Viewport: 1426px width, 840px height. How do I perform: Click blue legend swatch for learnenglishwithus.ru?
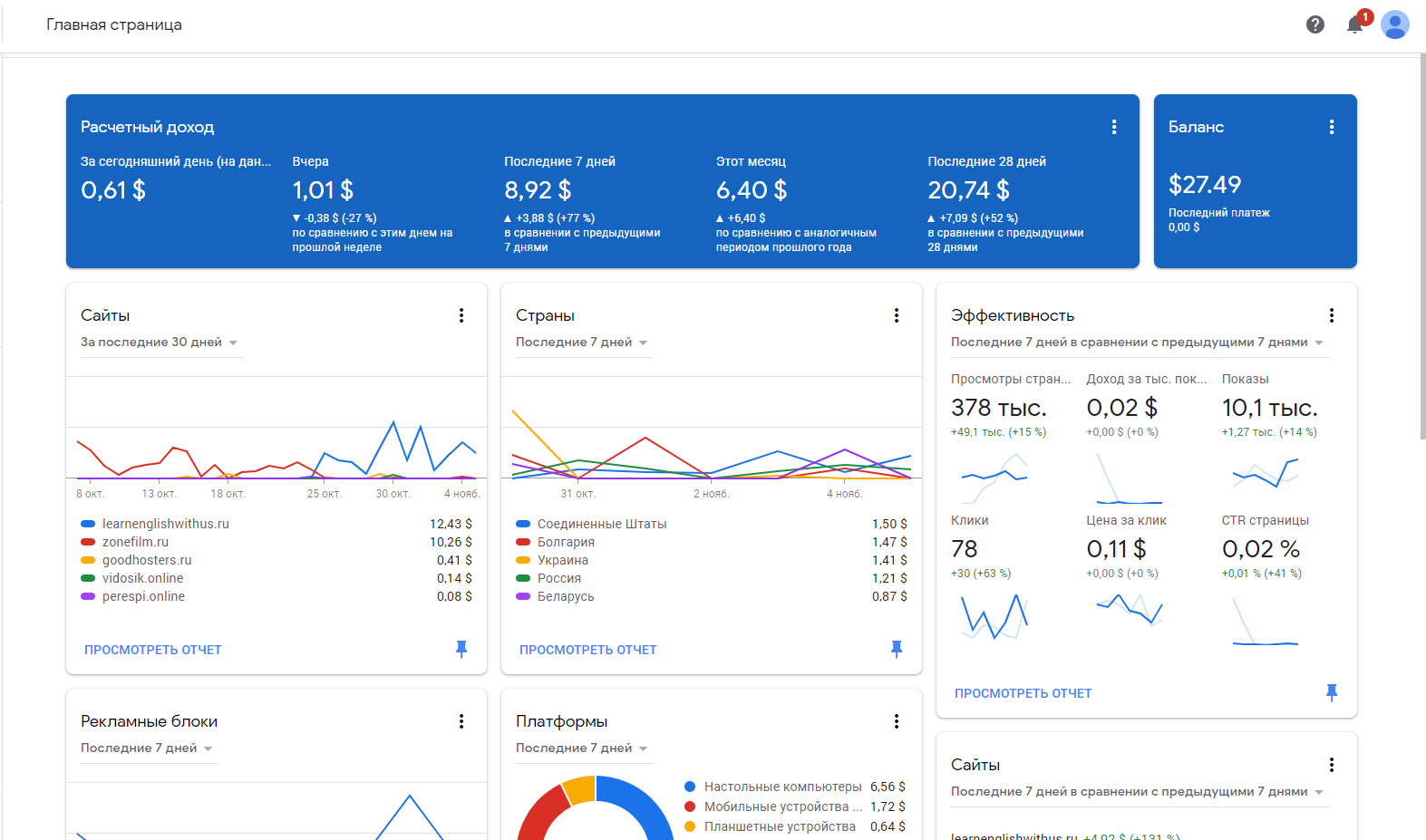[x=88, y=524]
